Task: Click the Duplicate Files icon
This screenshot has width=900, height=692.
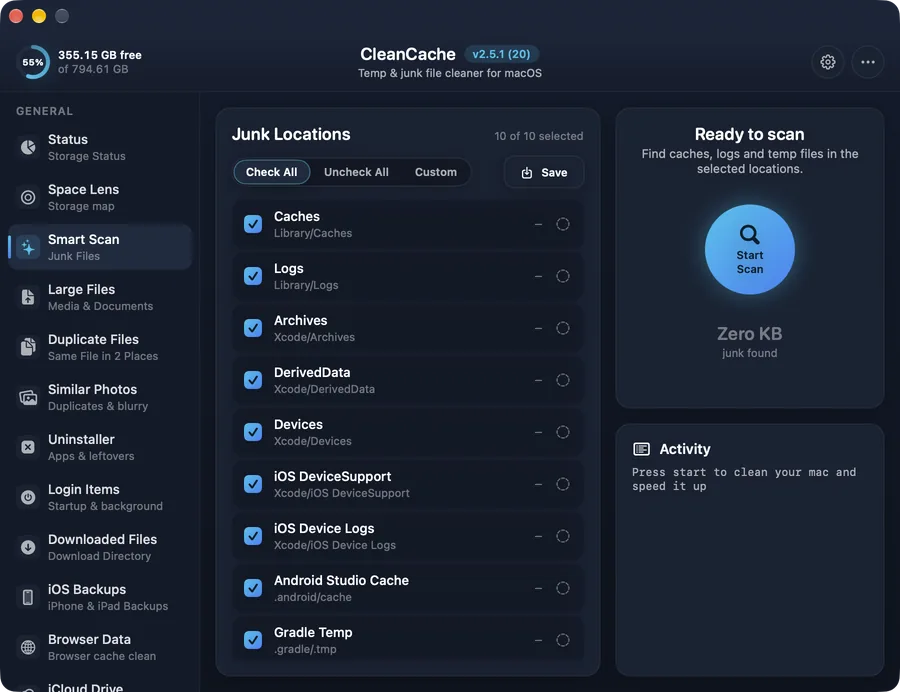Action: point(28,347)
